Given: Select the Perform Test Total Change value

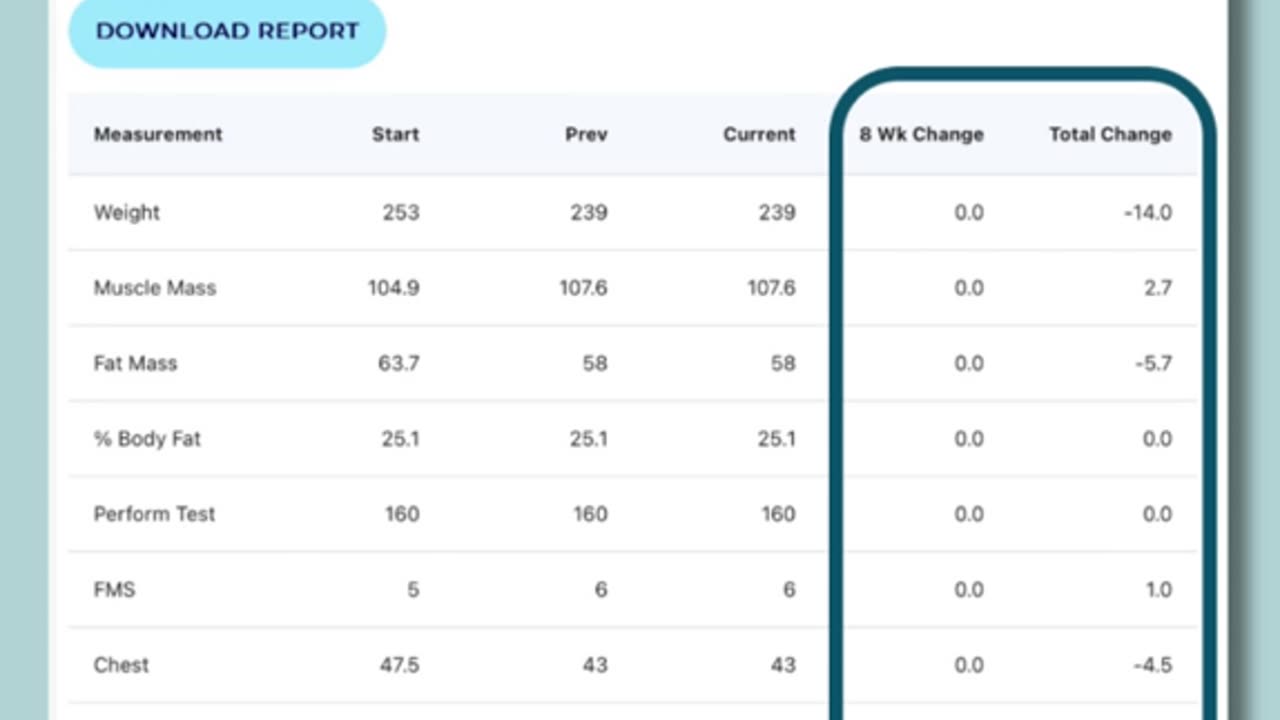Looking at the screenshot, I should 1157,514.
